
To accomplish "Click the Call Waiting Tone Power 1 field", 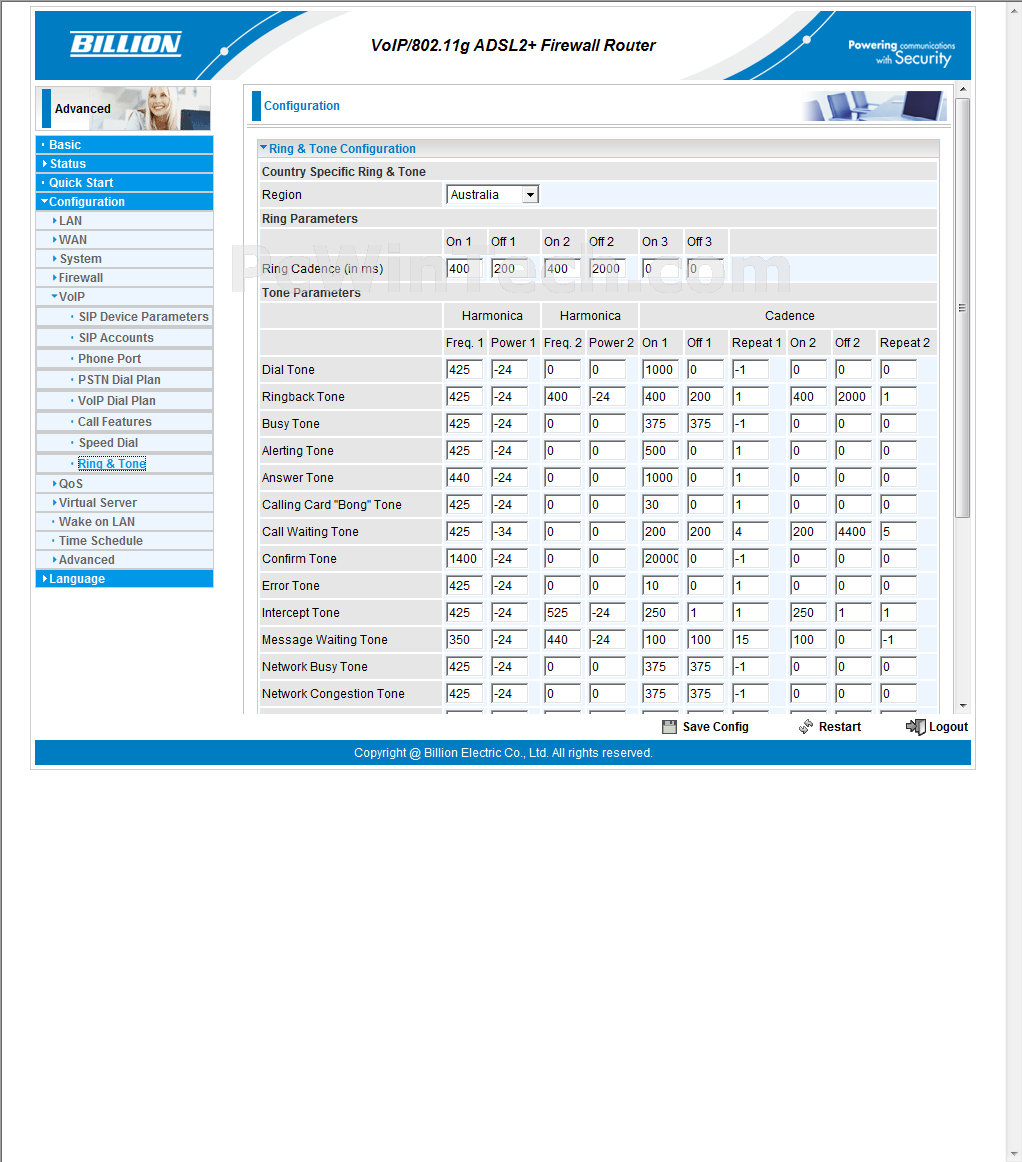I will click(x=510, y=531).
